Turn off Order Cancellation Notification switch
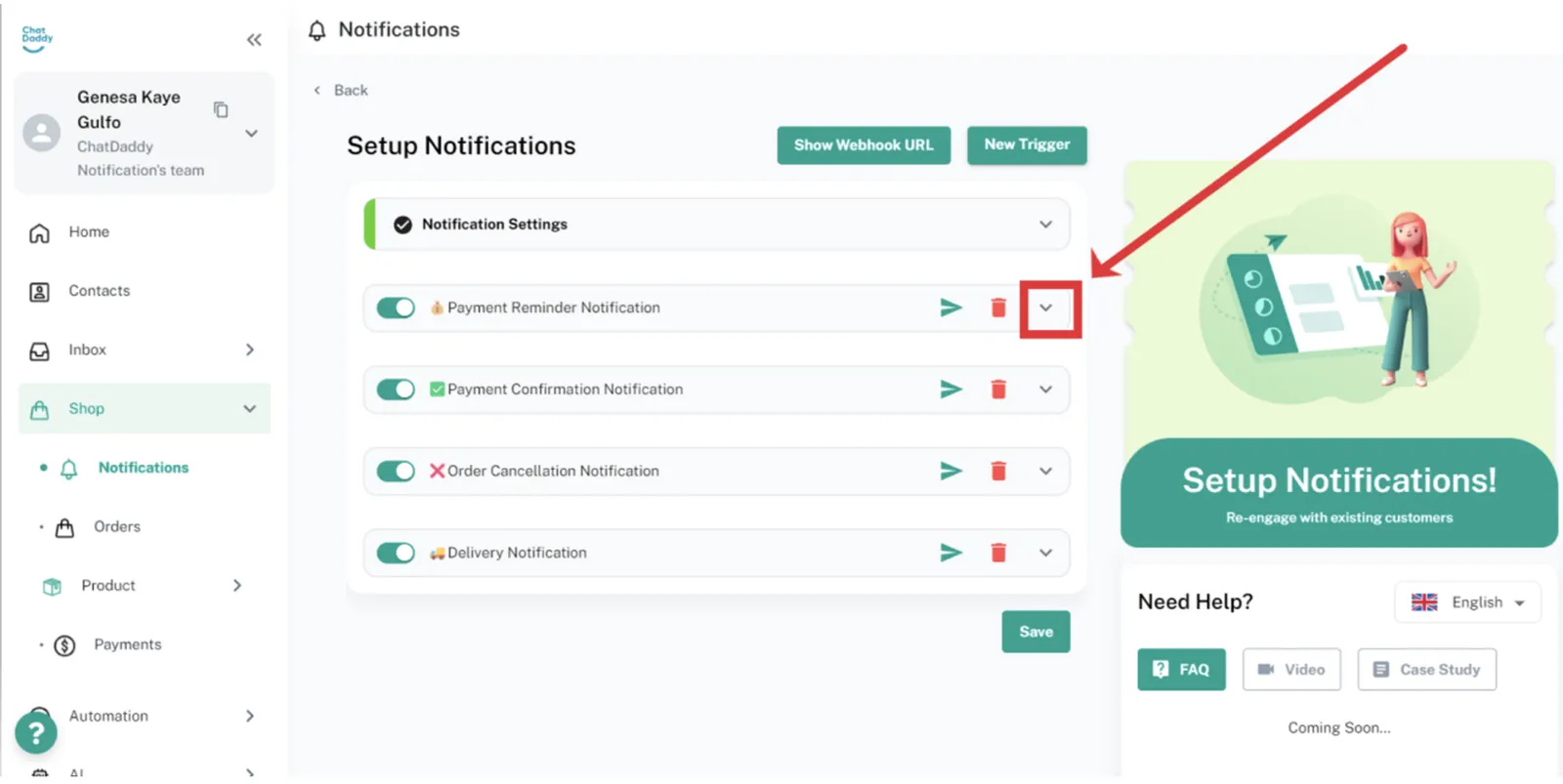Image resolution: width=1563 pixels, height=784 pixels. (x=396, y=472)
